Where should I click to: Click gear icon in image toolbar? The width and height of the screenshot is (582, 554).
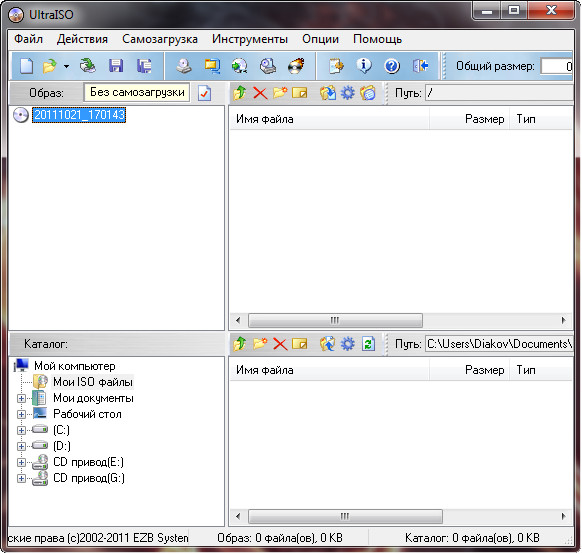(x=347, y=93)
